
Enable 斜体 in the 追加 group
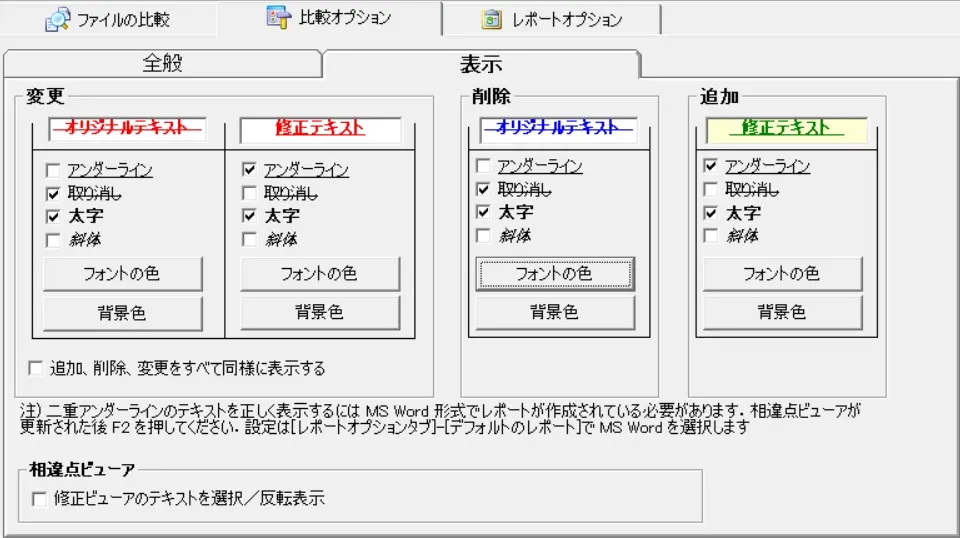tap(710, 236)
